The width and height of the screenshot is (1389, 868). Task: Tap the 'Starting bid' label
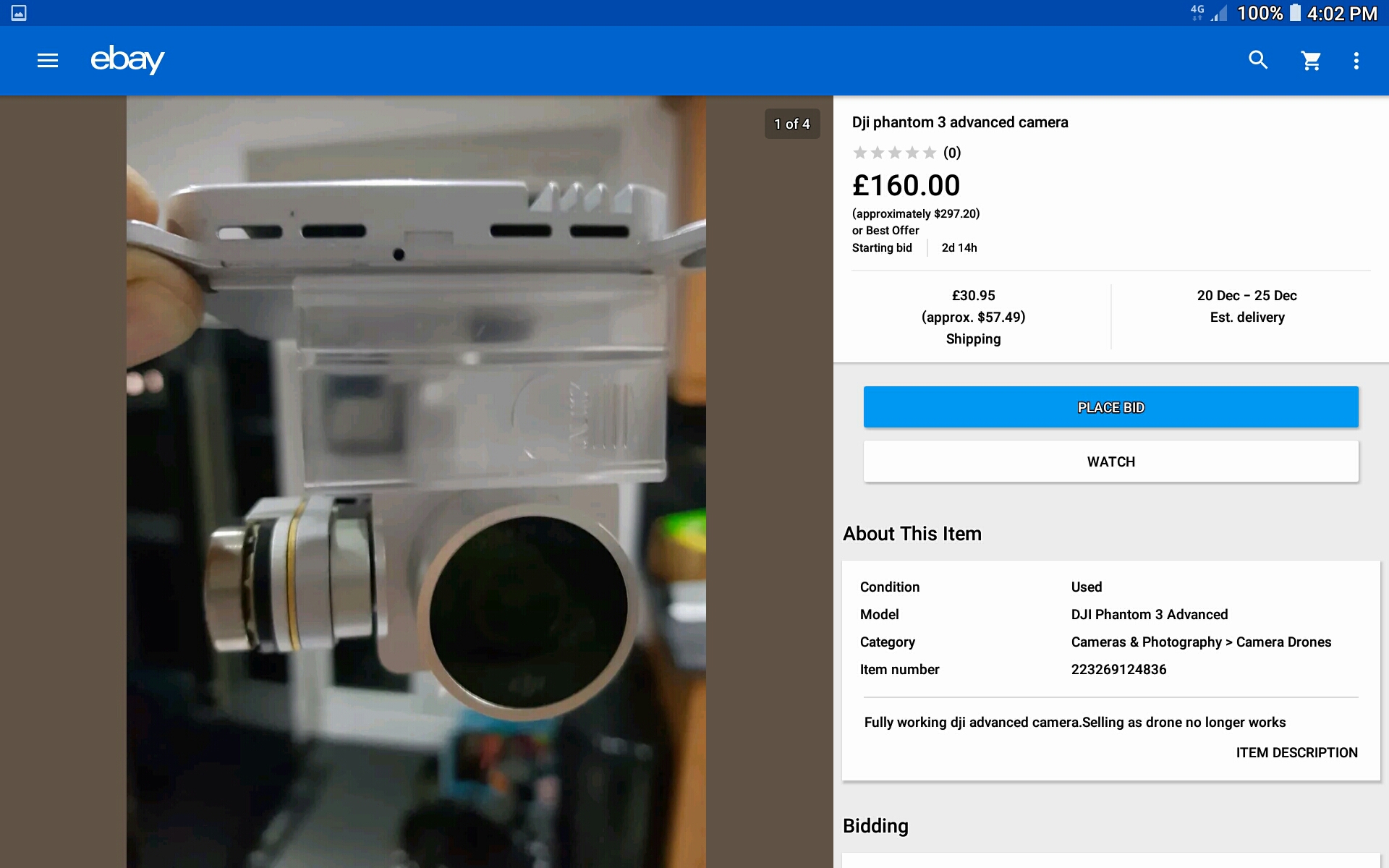[882, 247]
